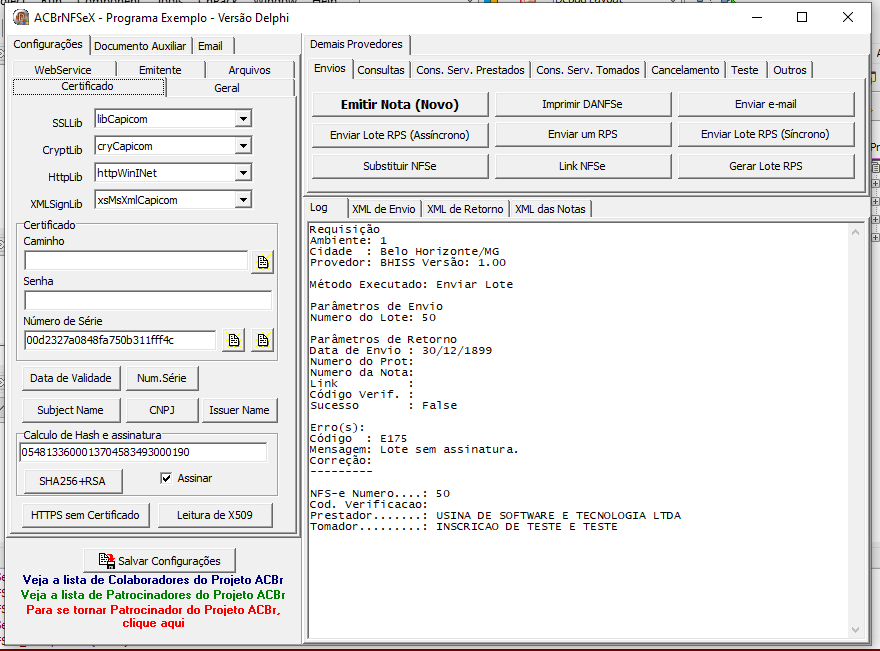Open the CryptLib dropdown

click(243, 146)
